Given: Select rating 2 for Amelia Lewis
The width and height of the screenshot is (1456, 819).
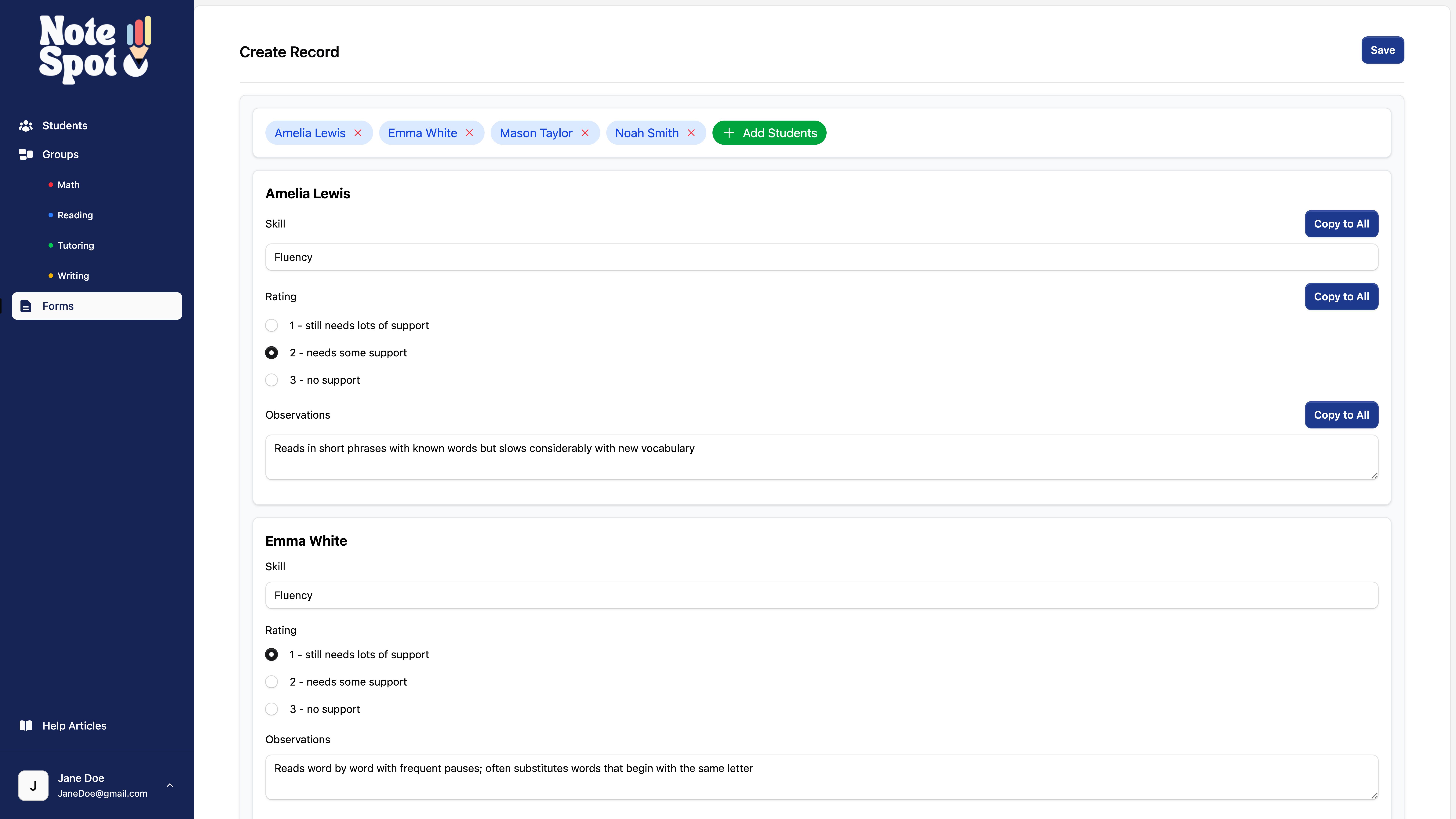Looking at the screenshot, I should tap(271, 353).
